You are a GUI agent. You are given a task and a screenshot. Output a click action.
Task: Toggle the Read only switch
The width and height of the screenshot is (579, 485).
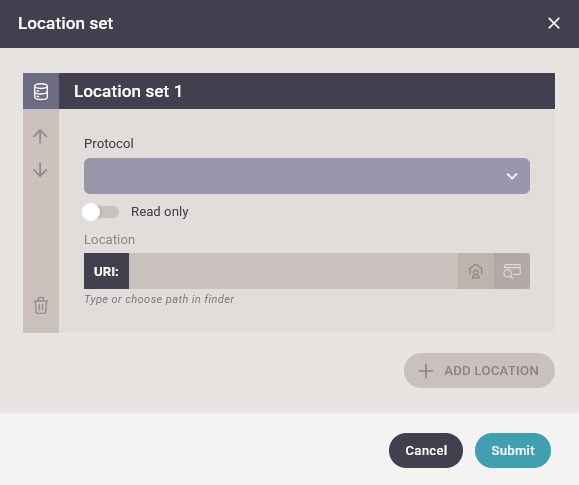point(100,212)
